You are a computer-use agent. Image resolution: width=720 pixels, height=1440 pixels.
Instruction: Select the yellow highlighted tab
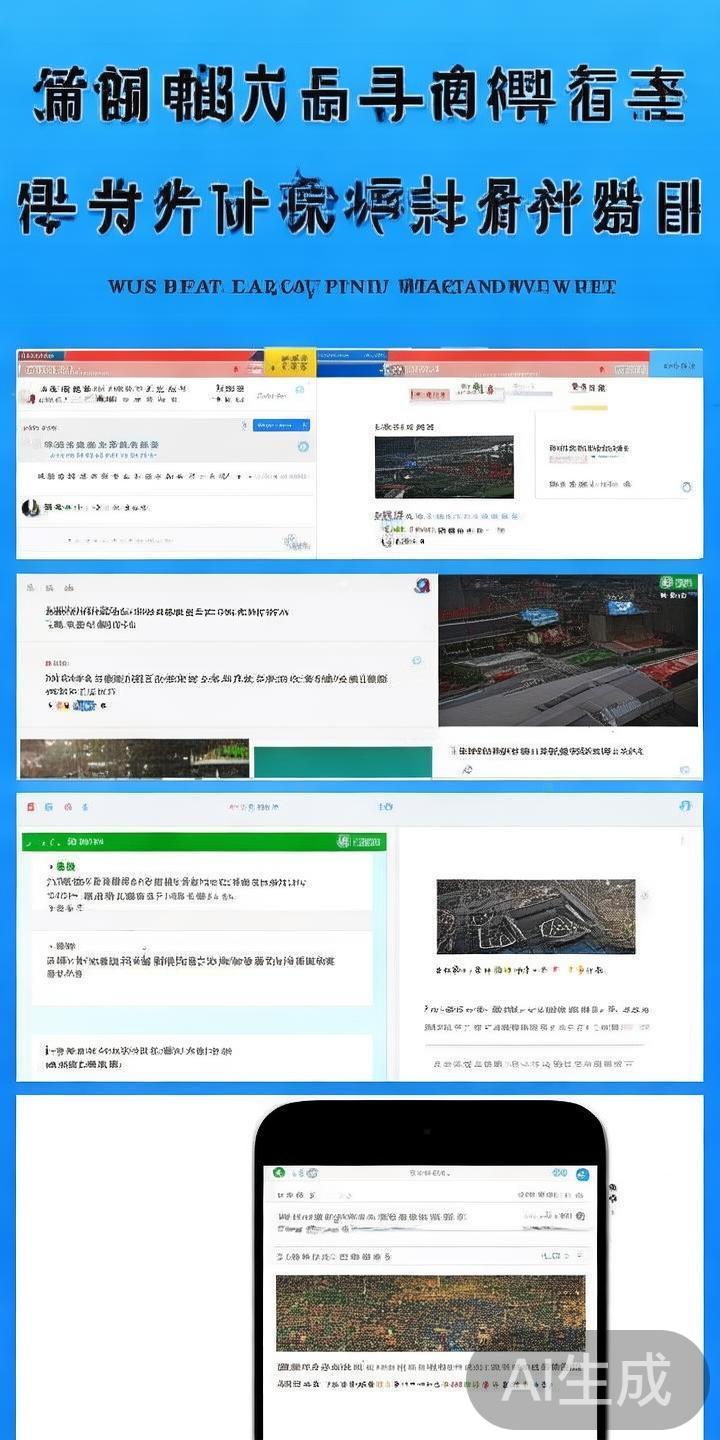click(289, 362)
